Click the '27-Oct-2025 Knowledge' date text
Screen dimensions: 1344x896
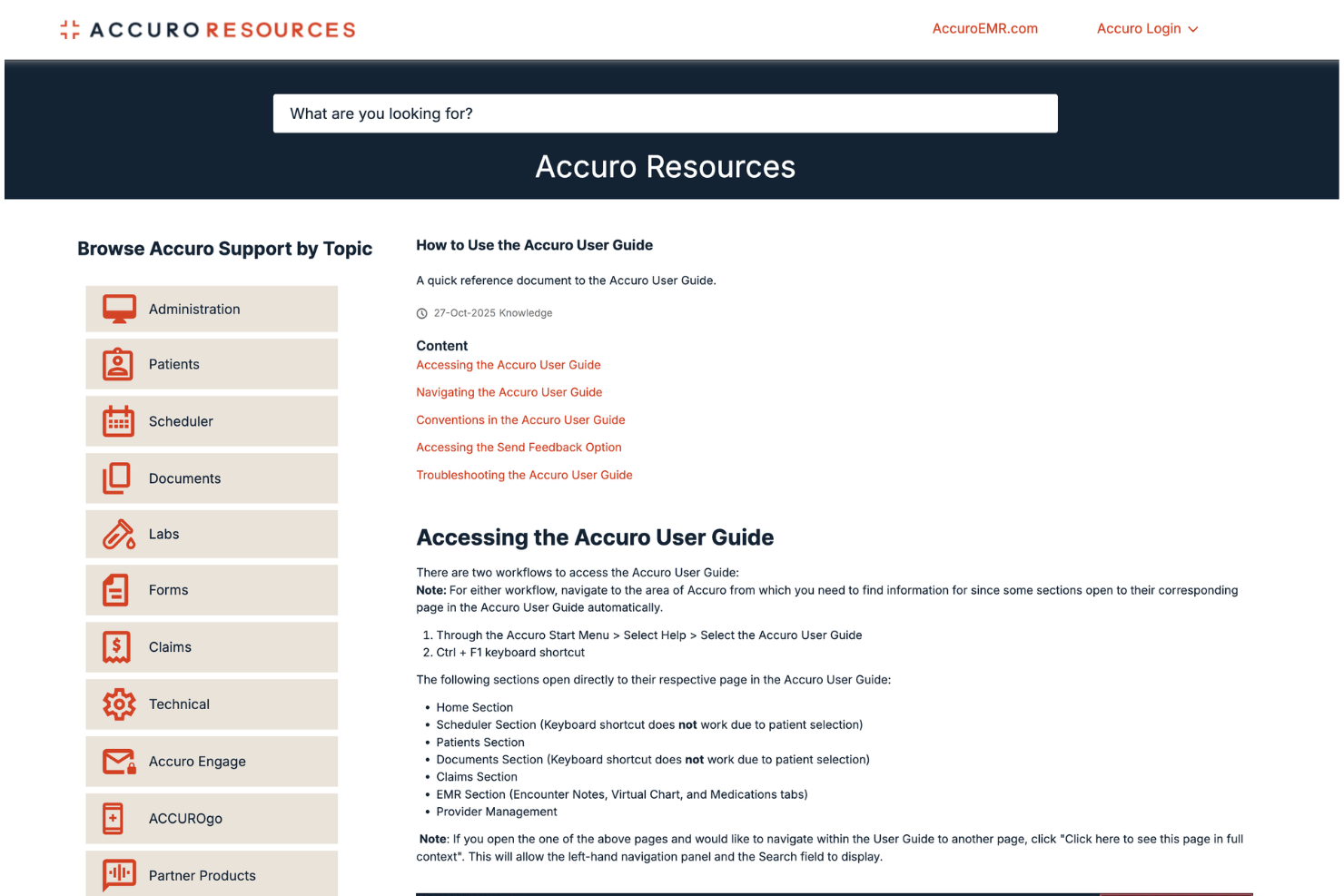(493, 313)
